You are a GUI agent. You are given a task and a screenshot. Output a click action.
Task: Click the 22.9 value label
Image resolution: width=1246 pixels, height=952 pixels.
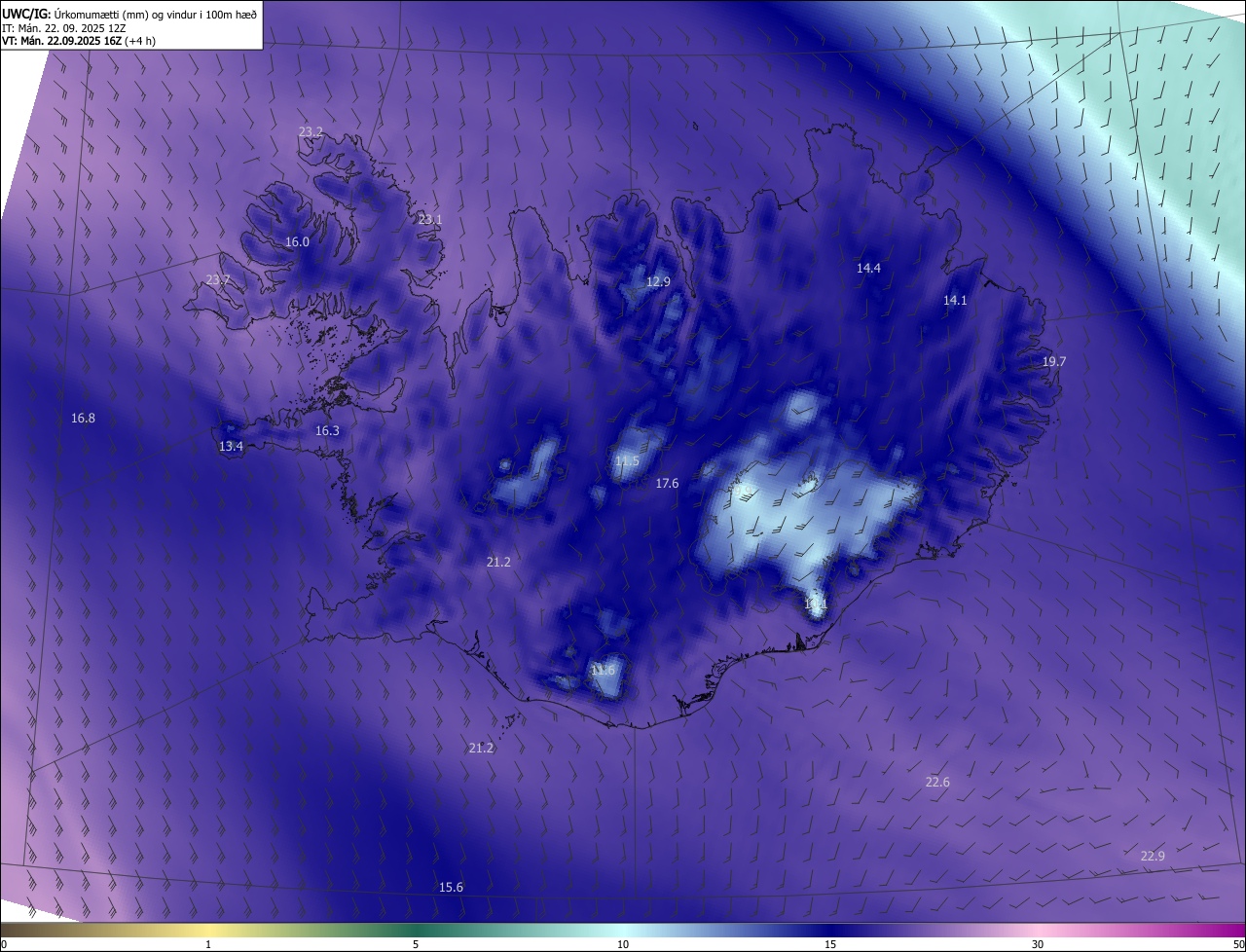click(1153, 857)
